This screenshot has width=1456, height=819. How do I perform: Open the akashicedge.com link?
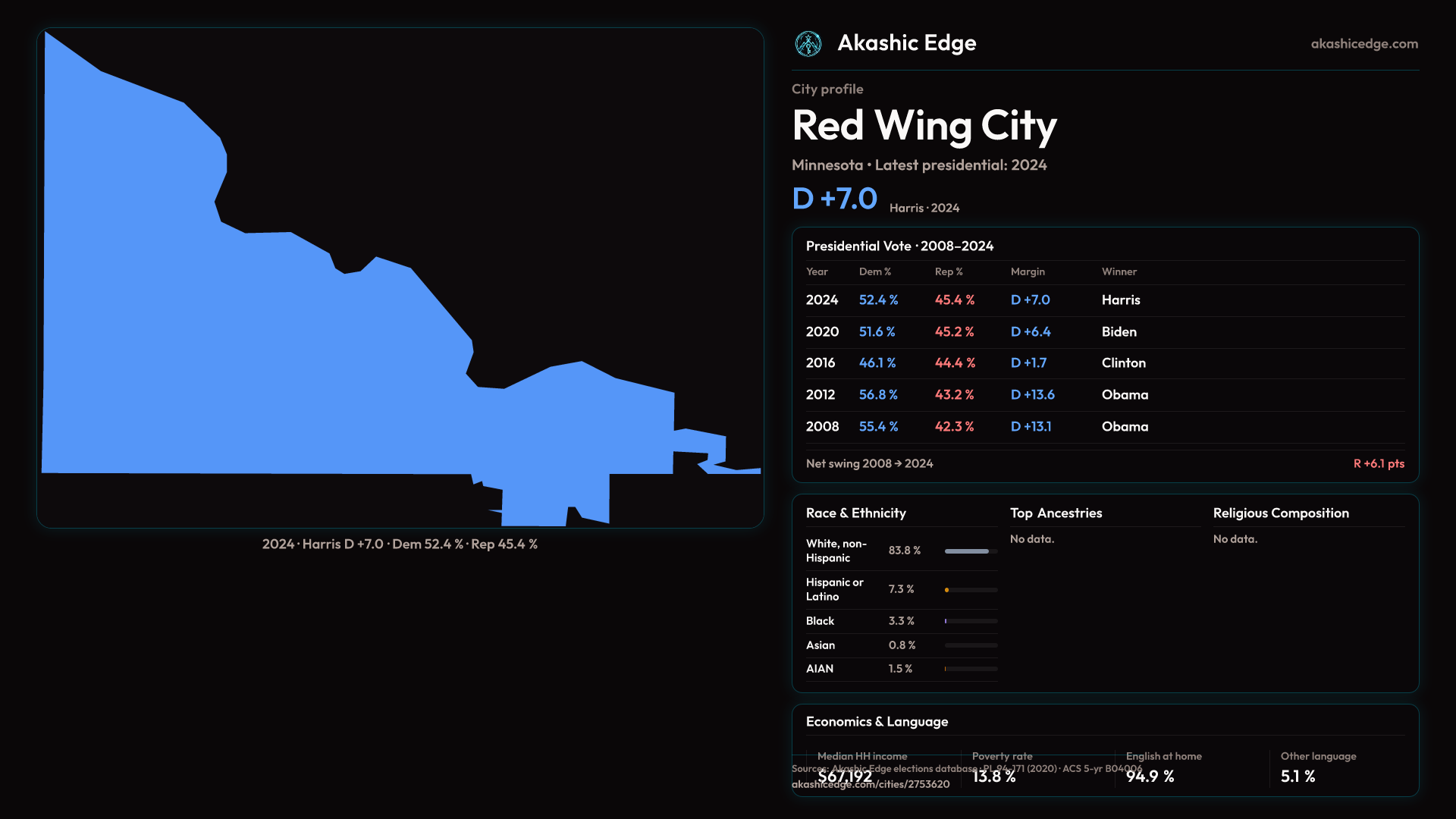(1363, 44)
